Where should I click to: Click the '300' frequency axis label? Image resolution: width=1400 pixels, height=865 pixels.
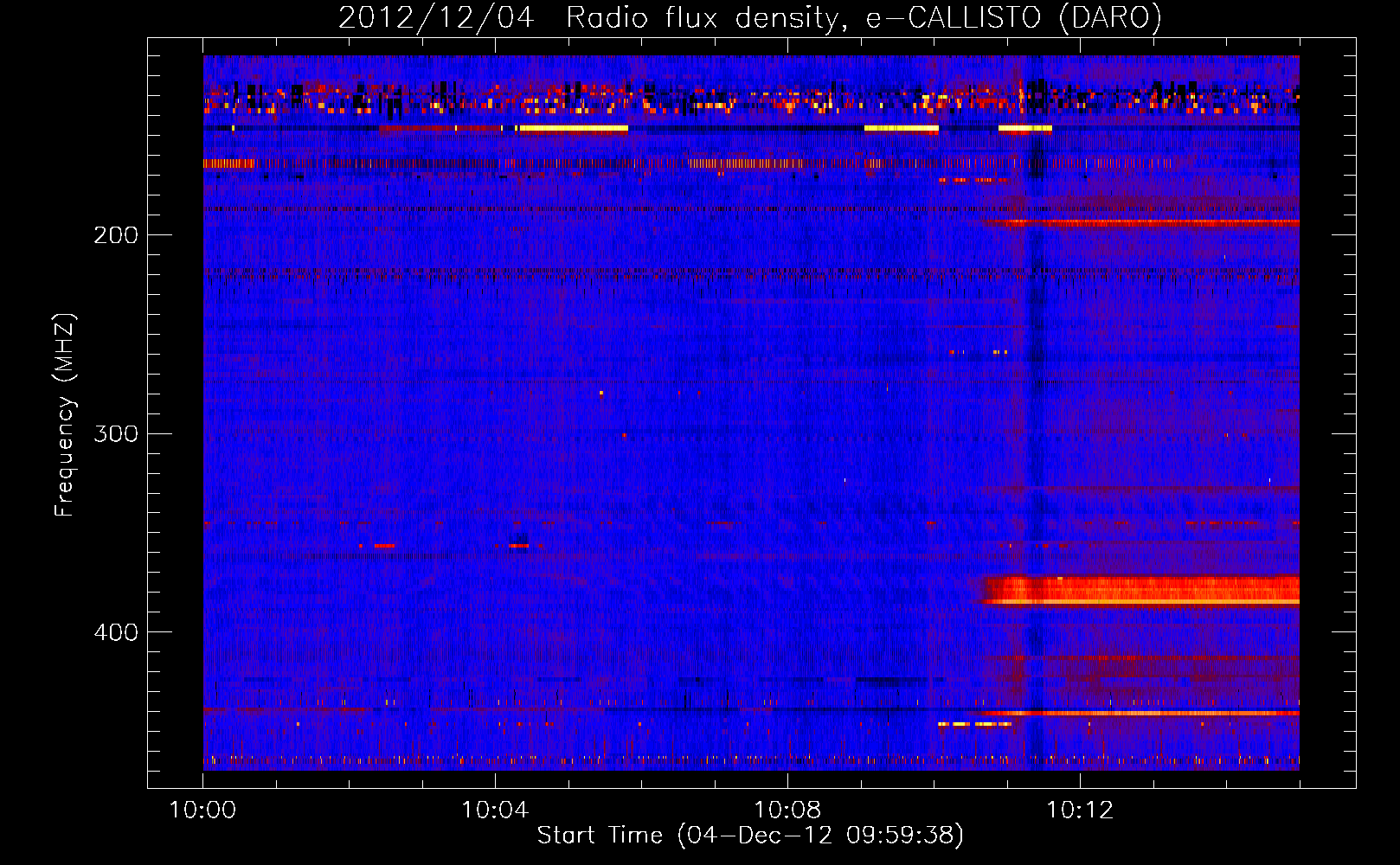[x=116, y=433]
